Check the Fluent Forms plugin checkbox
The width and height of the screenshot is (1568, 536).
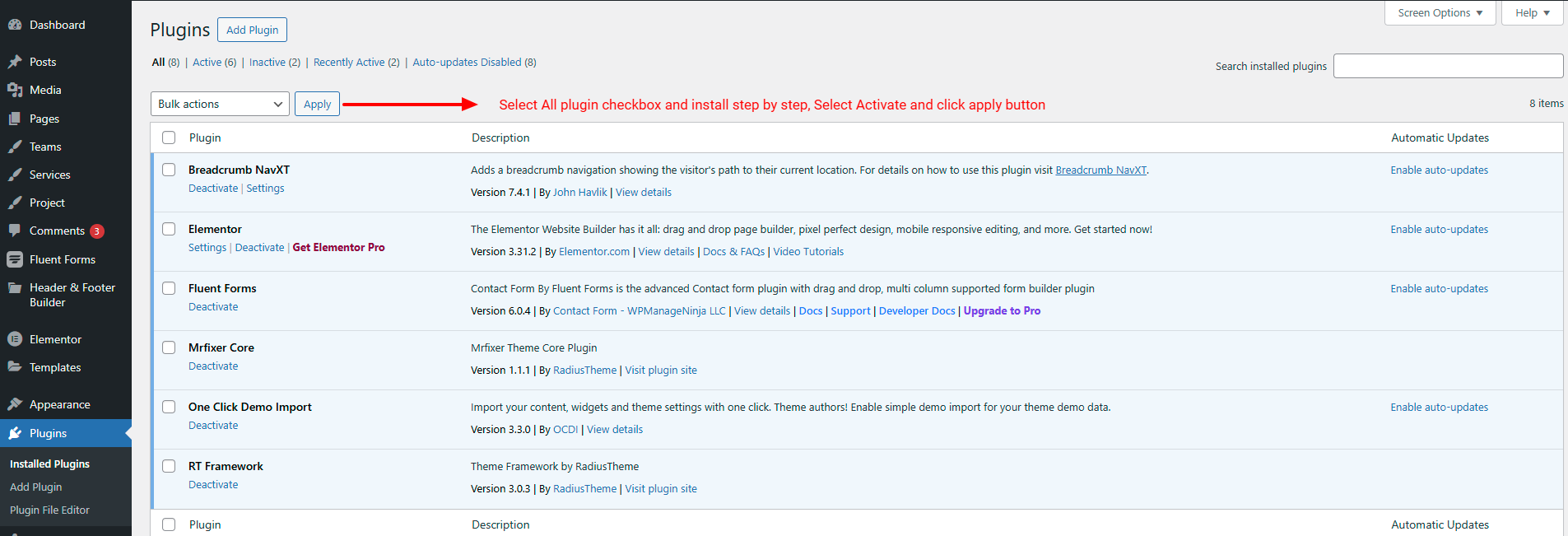click(x=169, y=288)
